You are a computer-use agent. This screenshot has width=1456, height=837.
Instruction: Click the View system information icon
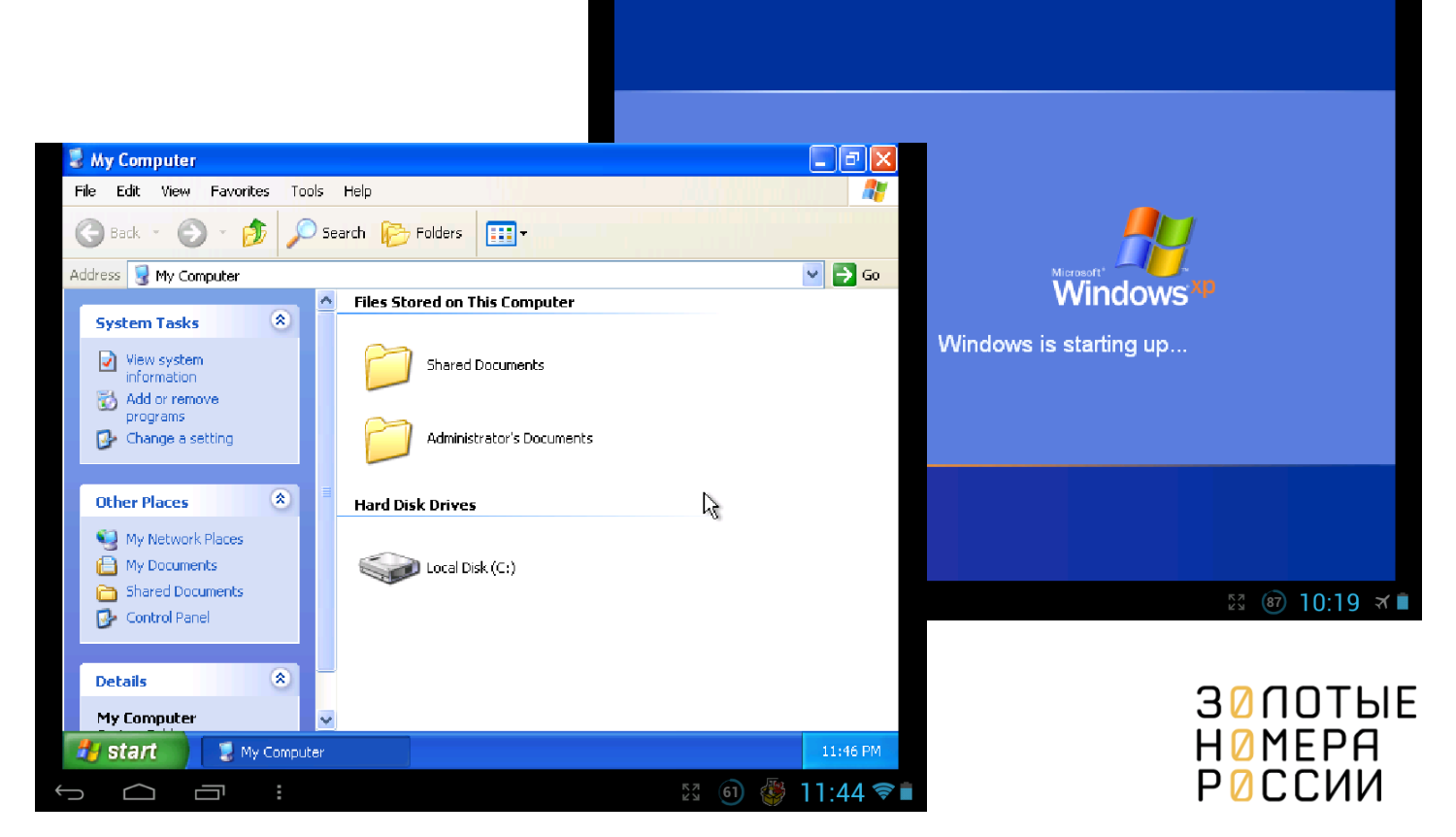pyautogui.click(x=107, y=361)
